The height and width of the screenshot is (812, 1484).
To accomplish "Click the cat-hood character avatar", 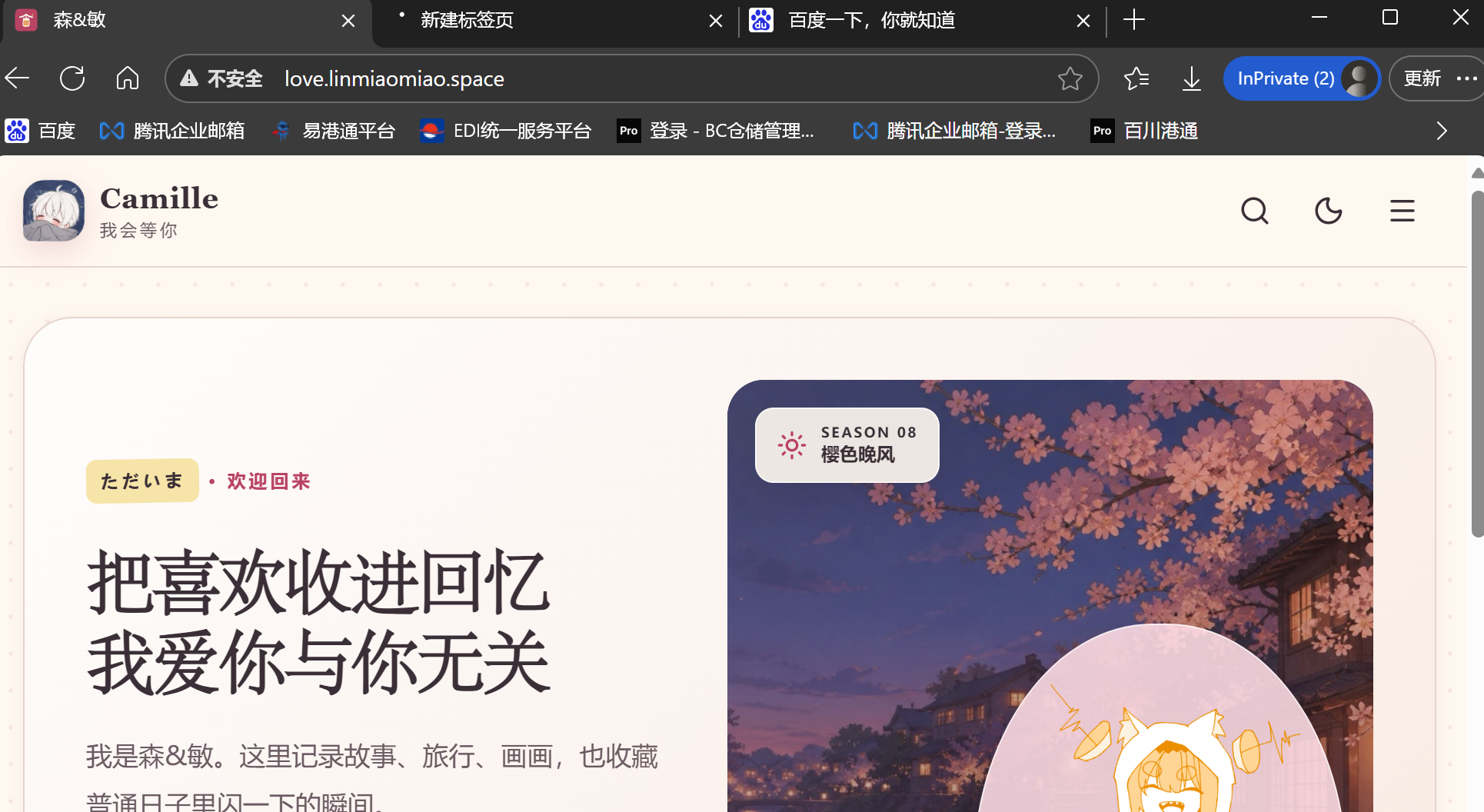I will (x=1161, y=719).
